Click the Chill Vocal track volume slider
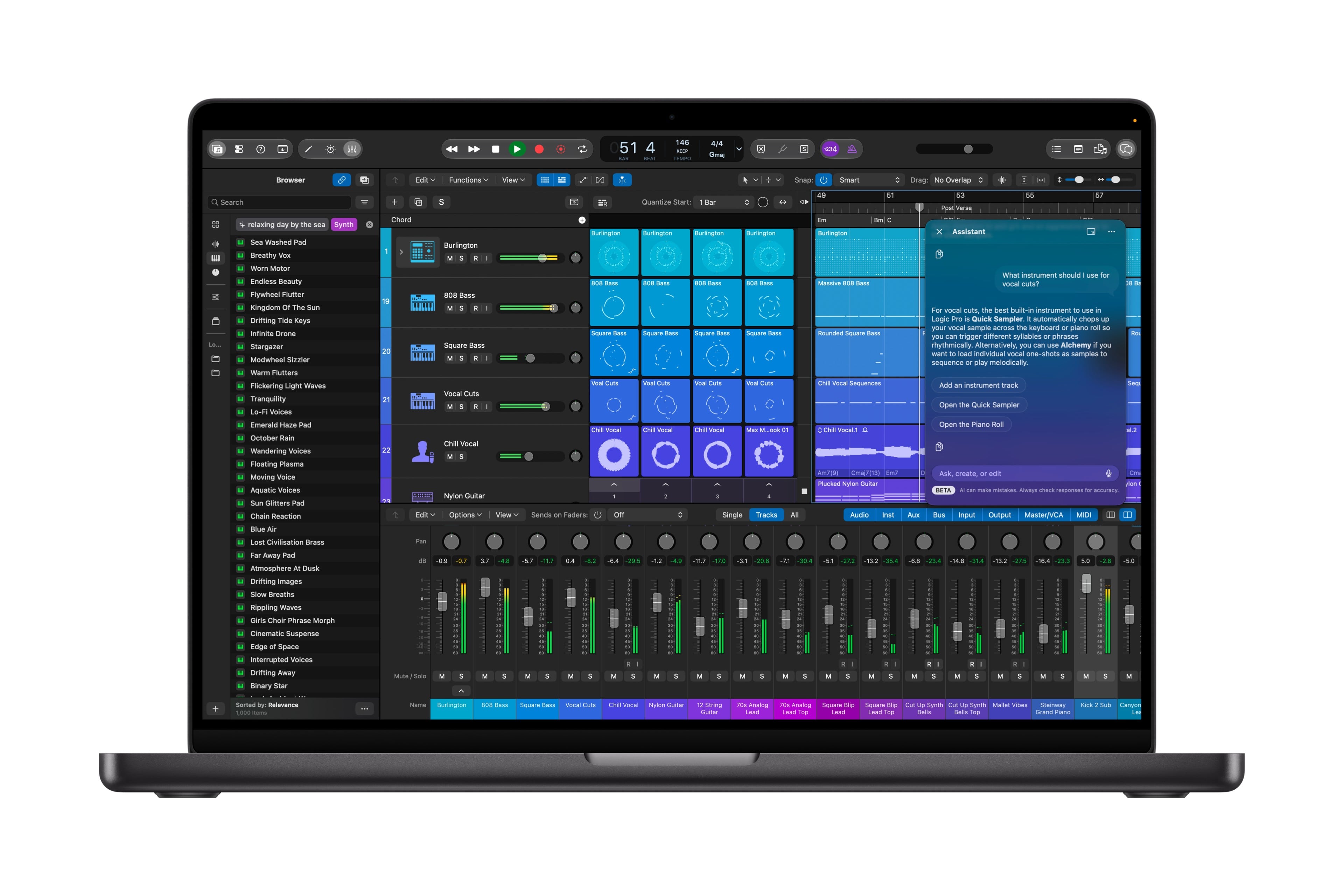1344x896 pixels. click(x=531, y=456)
